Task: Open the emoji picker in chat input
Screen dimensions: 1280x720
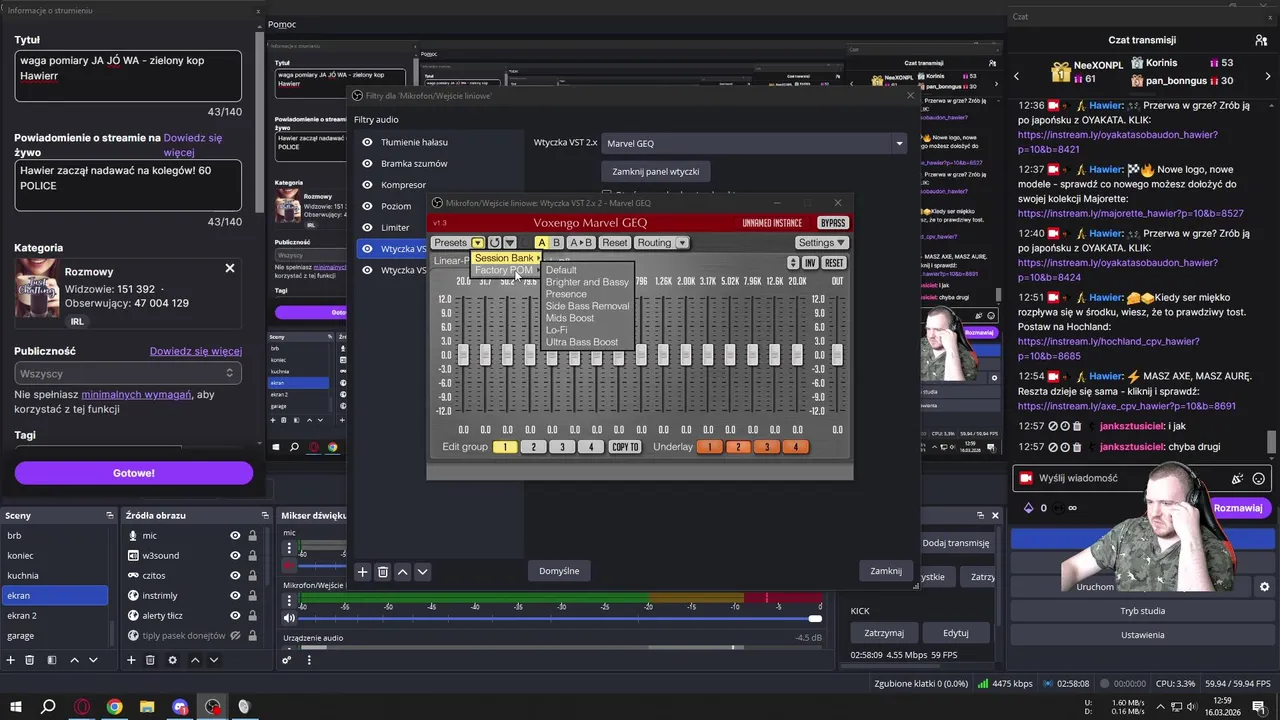Action: [1260, 478]
